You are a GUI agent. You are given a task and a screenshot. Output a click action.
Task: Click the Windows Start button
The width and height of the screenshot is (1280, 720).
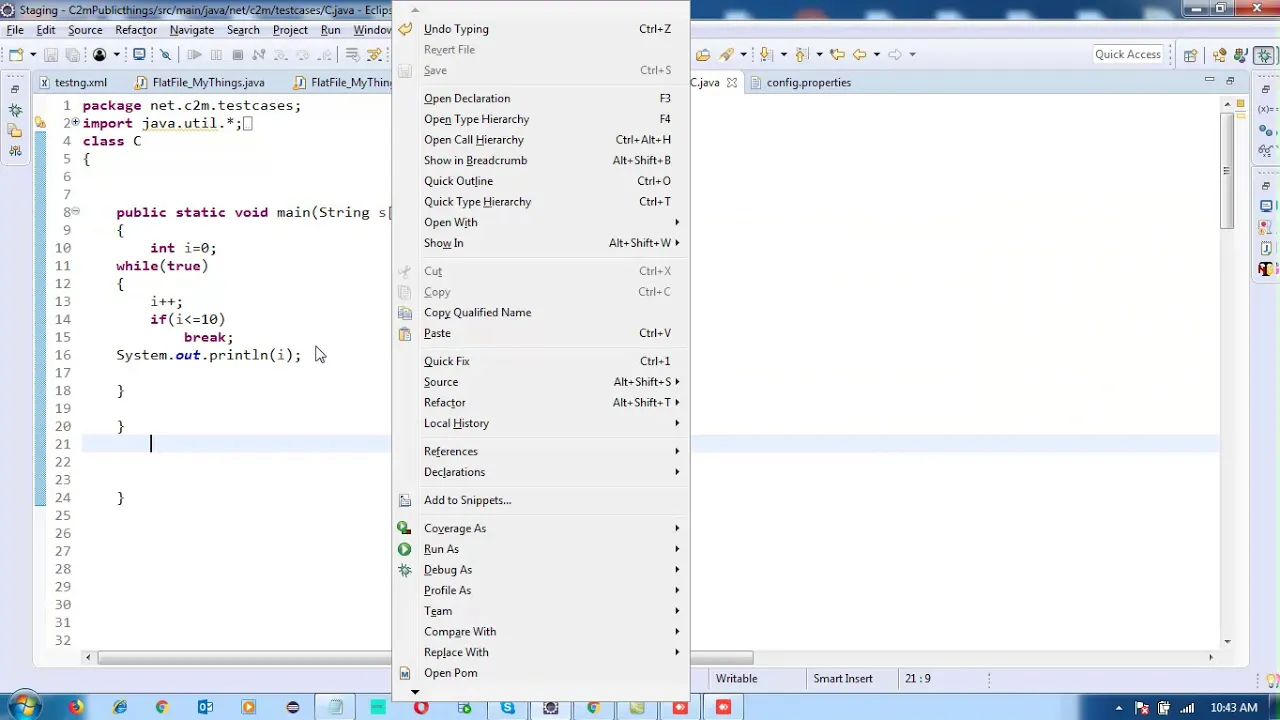(23, 707)
